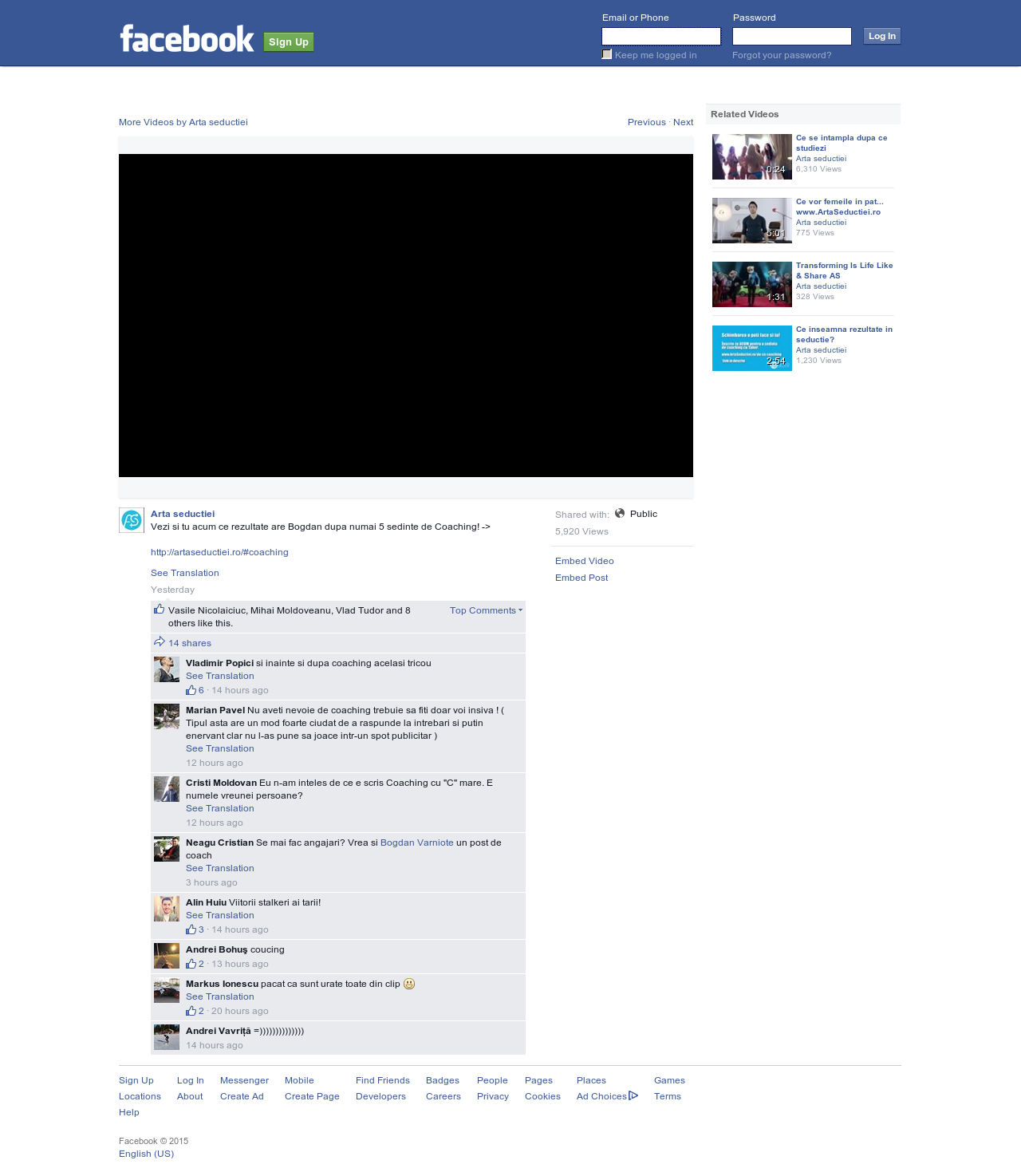Open 'Ce inseamna rezultate in seductie?' video

844,334
